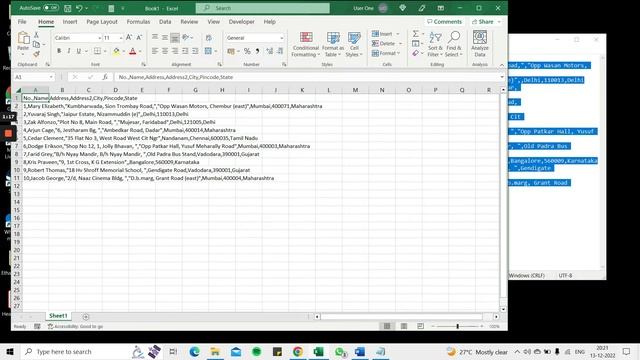640x360 pixels.
Task: Click the Orientation text angle icon
Action: click(x=186, y=38)
